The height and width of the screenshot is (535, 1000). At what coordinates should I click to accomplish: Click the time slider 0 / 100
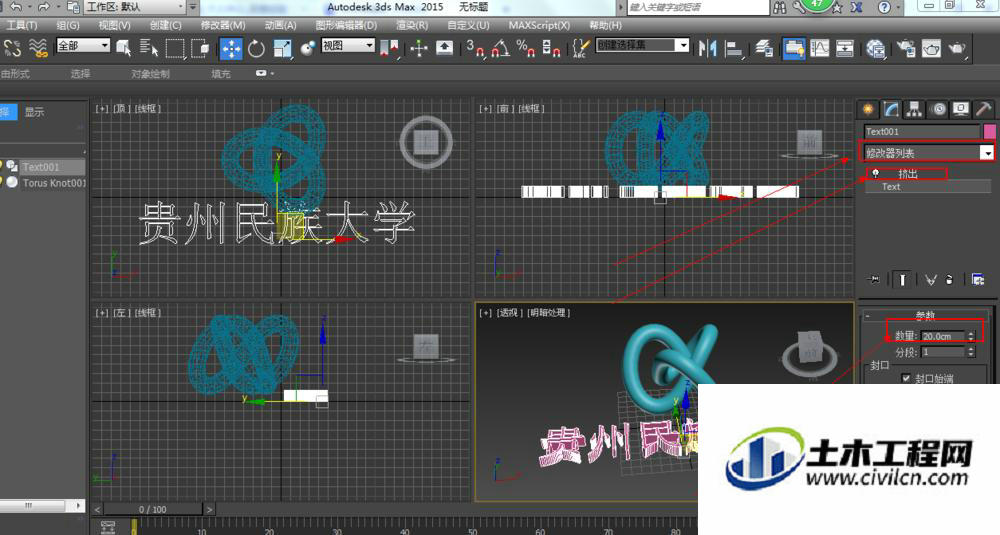[152, 509]
